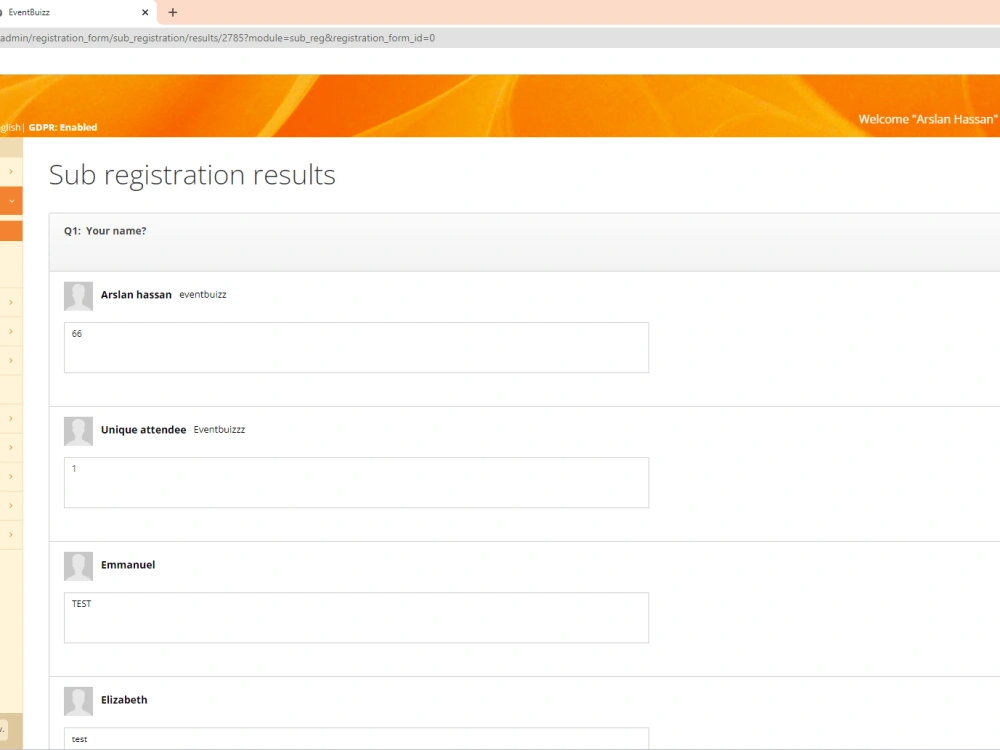The height and width of the screenshot is (750, 1000).
Task: Click the answer box containing 66
Action: pos(356,348)
